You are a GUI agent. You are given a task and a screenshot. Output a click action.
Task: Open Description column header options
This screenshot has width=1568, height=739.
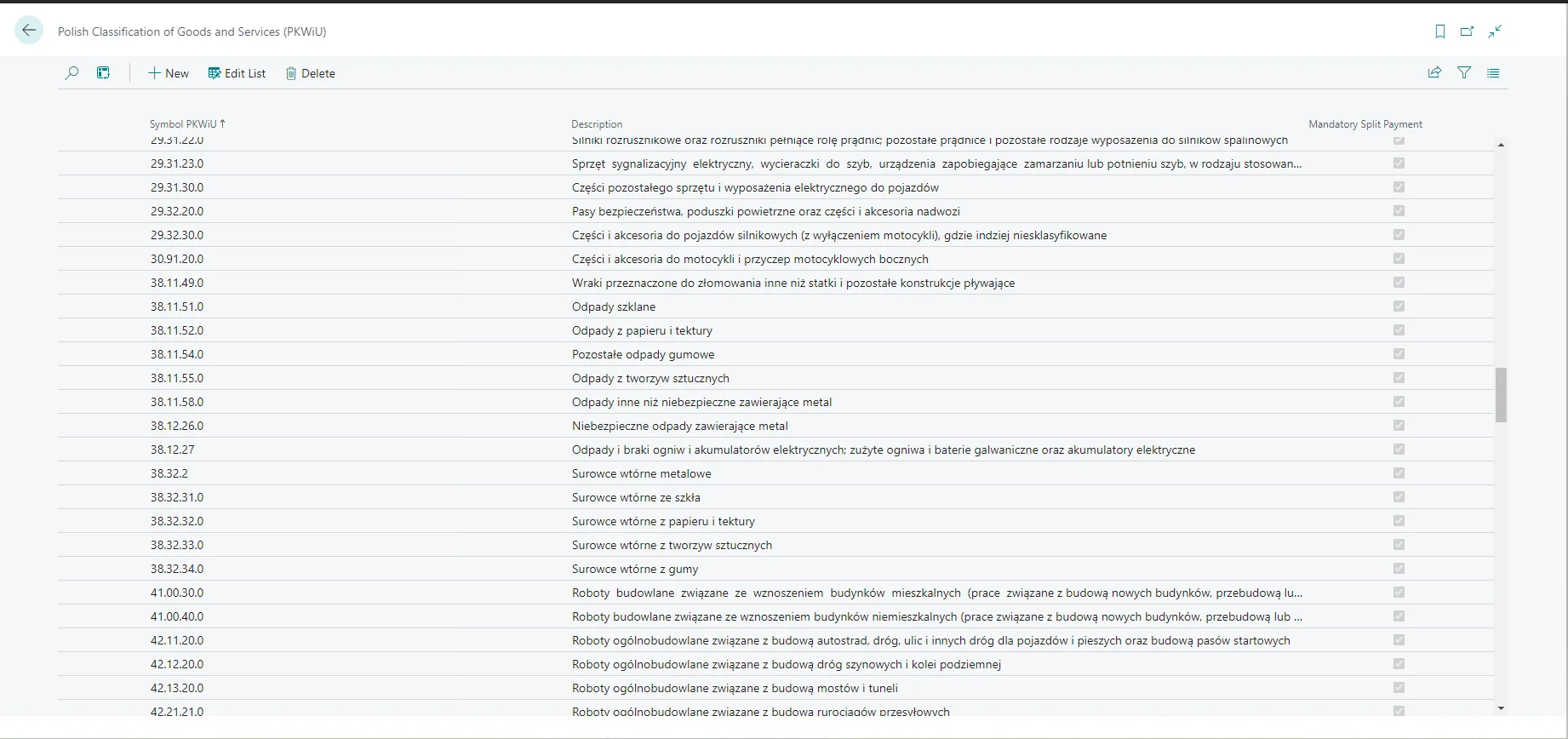pyautogui.click(x=597, y=124)
